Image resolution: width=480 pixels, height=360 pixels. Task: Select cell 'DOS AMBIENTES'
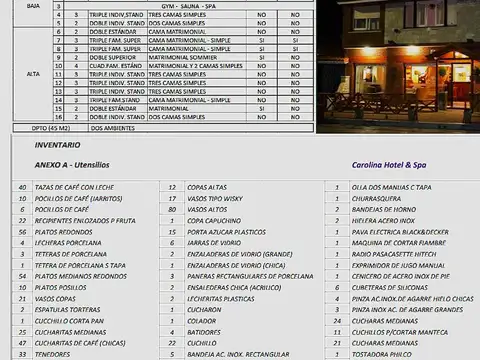tap(201, 128)
